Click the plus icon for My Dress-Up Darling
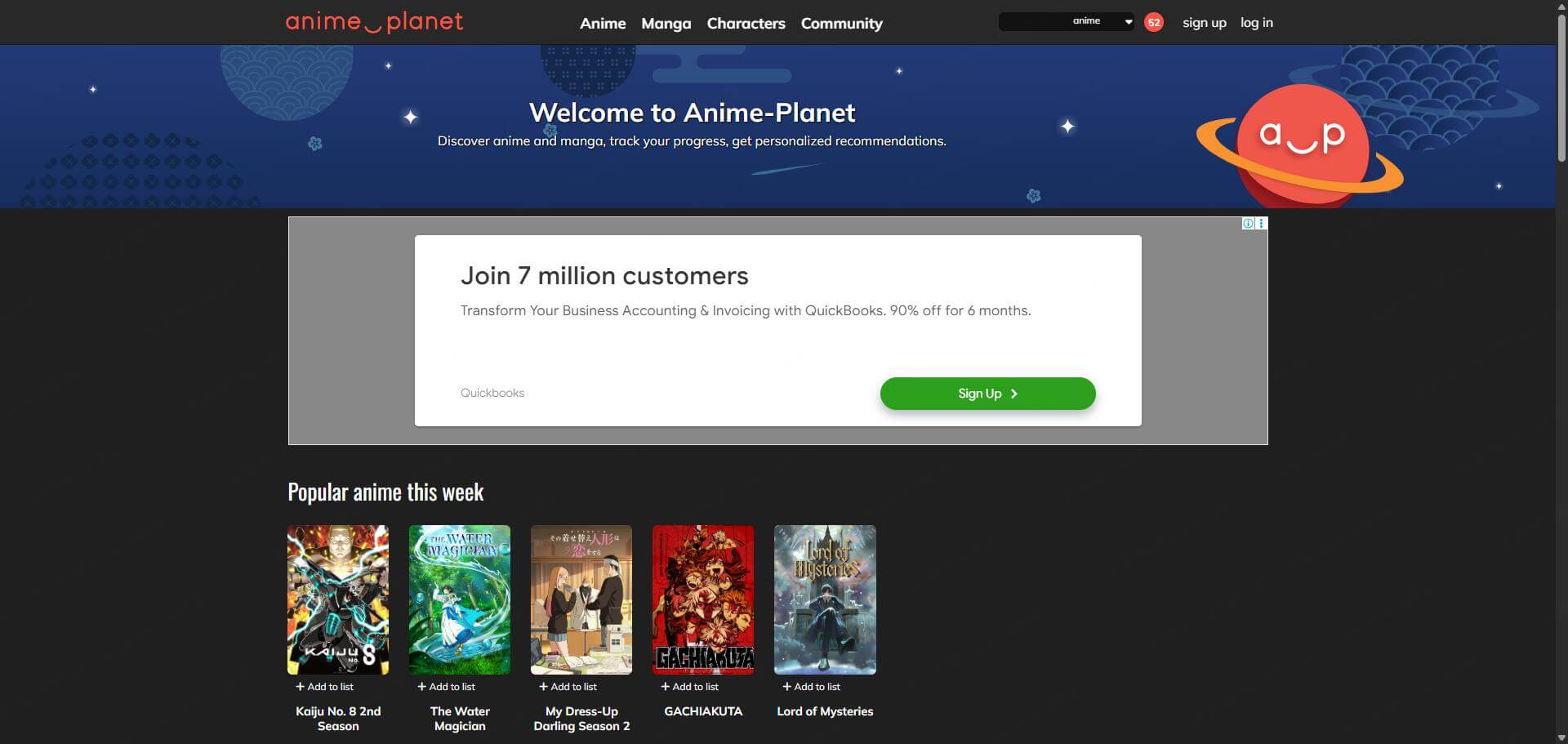The width and height of the screenshot is (1568, 744). click(x=542, y=686)
